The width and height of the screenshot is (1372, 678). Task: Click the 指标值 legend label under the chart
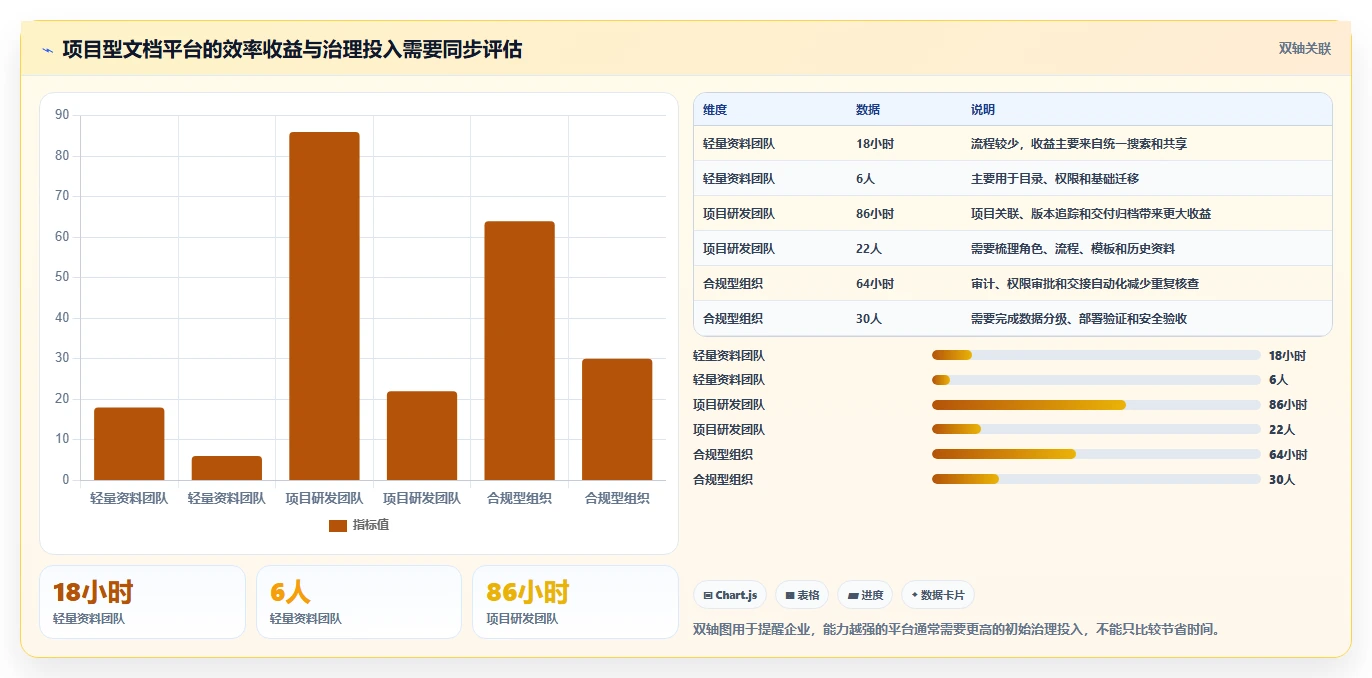pos(371,525)
